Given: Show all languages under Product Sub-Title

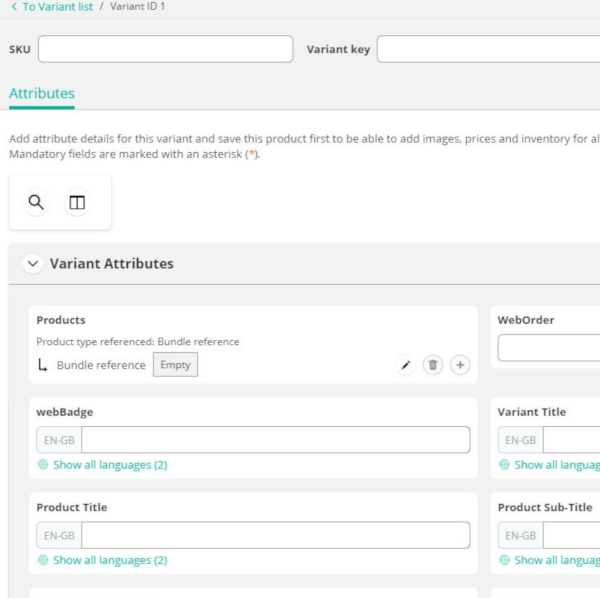Looking at the screenshot, I should click(x=557, y=560).
